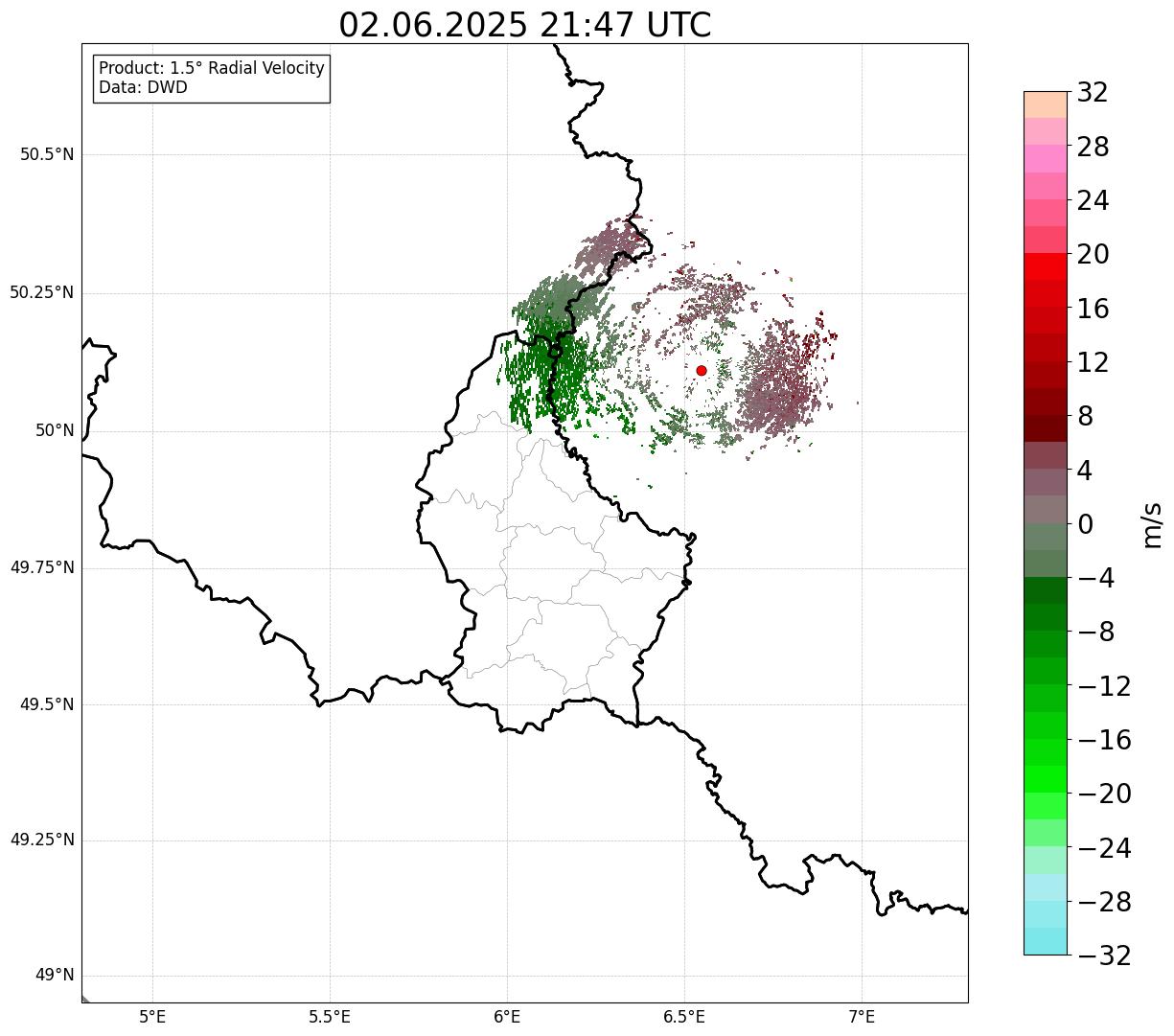Click the colorbar tick label −4
This screenshot has height=1036, width=1174.
(1096, 579)
